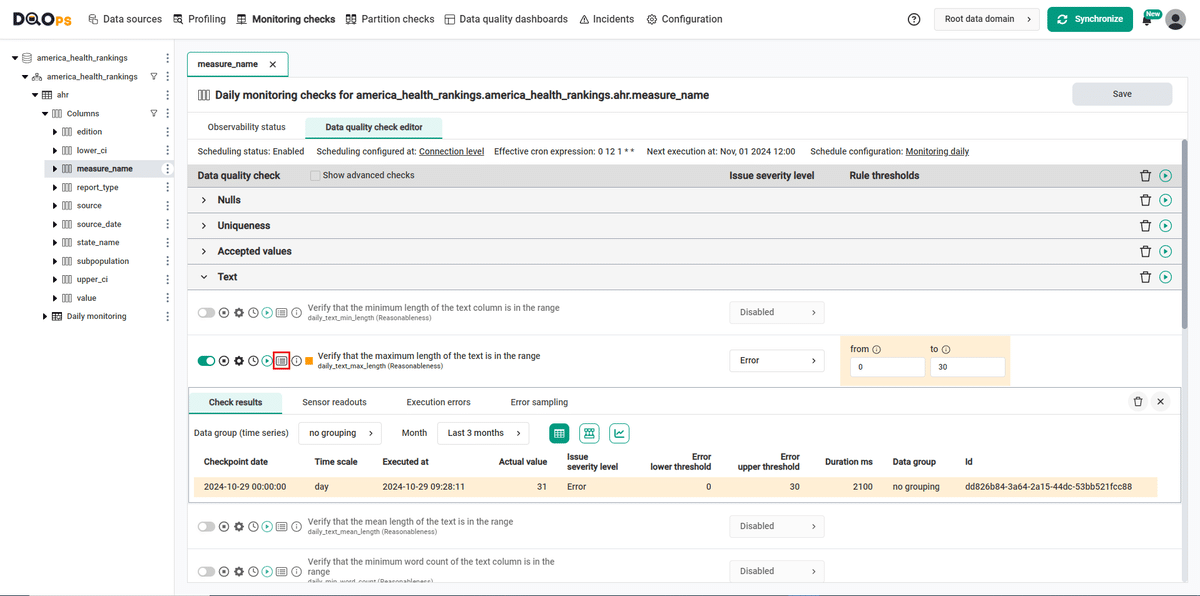Open Data quality dashboards menu
The height and width of the screenshot is (596, 1200).
click(x=506, y=19)
